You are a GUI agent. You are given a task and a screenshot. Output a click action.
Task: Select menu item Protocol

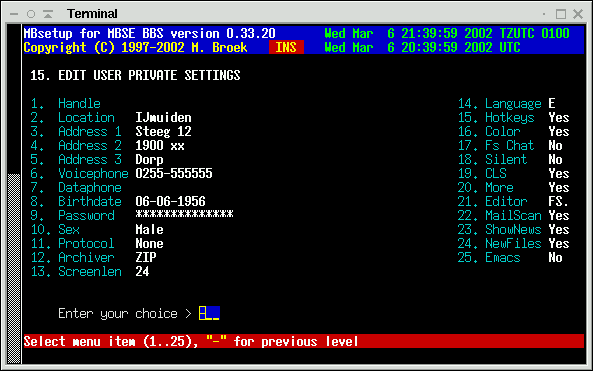(x=73, y=243)
